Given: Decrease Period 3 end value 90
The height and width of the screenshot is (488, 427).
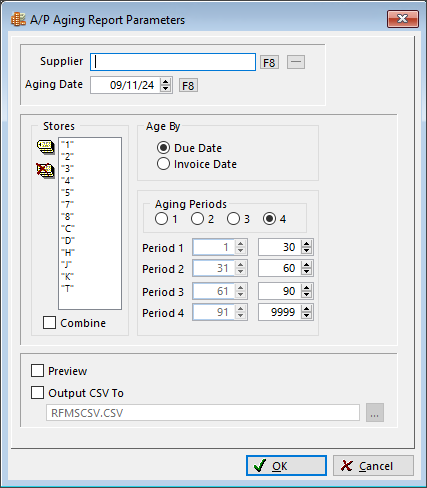Looking at the screenshot, I should pyautogui.click(x=307, y=295).
